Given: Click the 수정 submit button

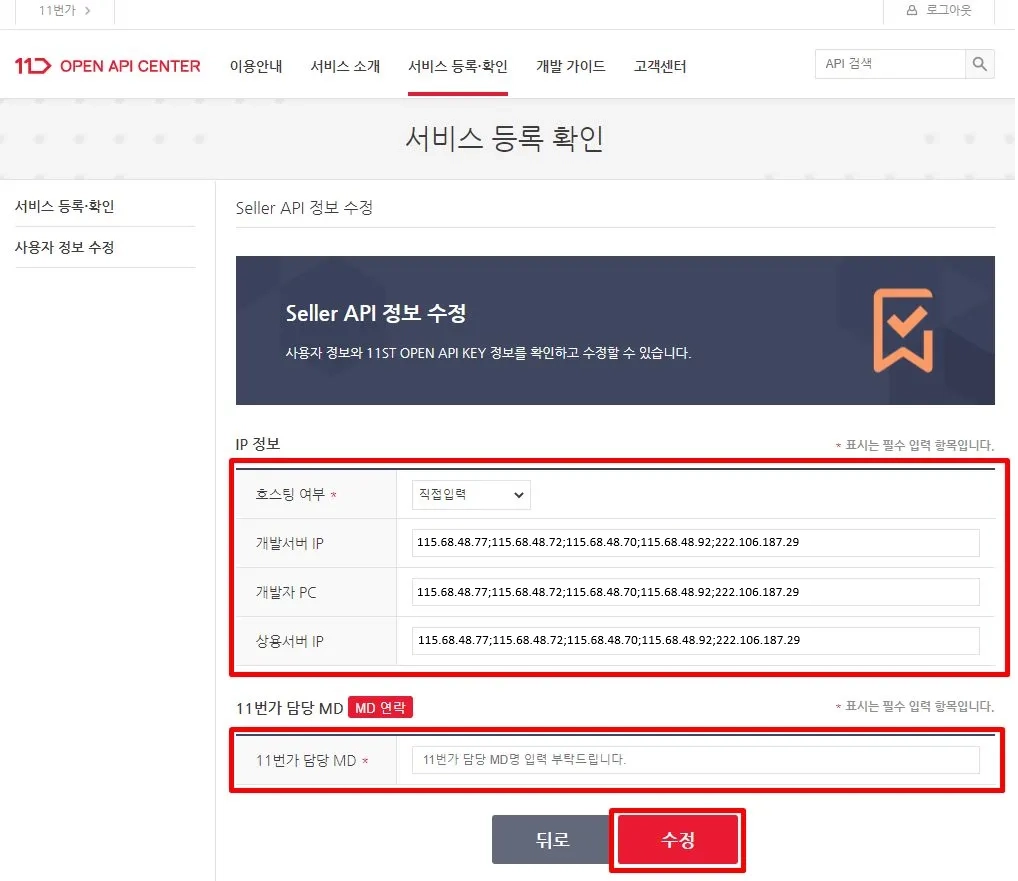Looking at the screenshot, I should click(x=678, y=840).
